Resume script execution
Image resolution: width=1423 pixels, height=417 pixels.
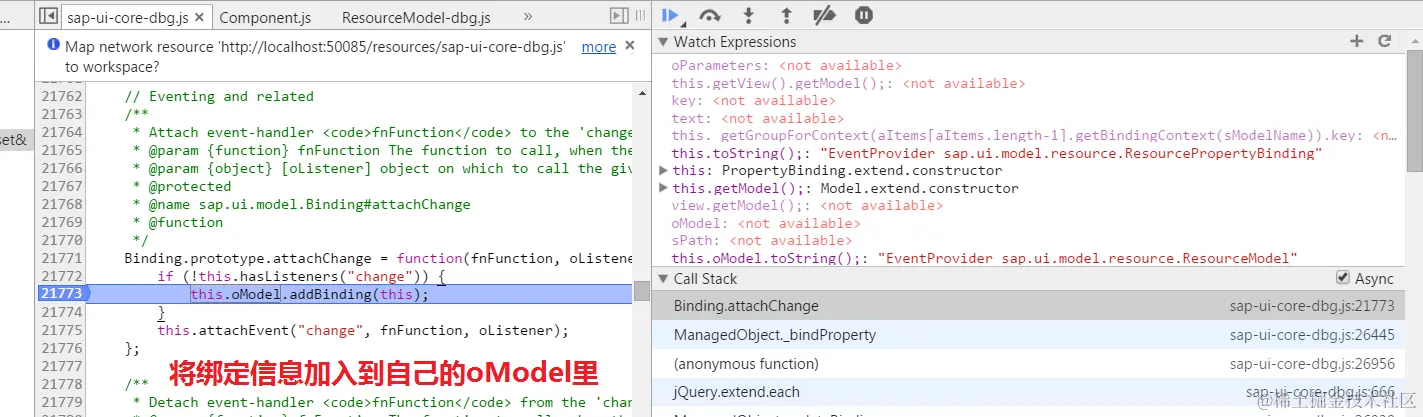click(x=671, y=15)
